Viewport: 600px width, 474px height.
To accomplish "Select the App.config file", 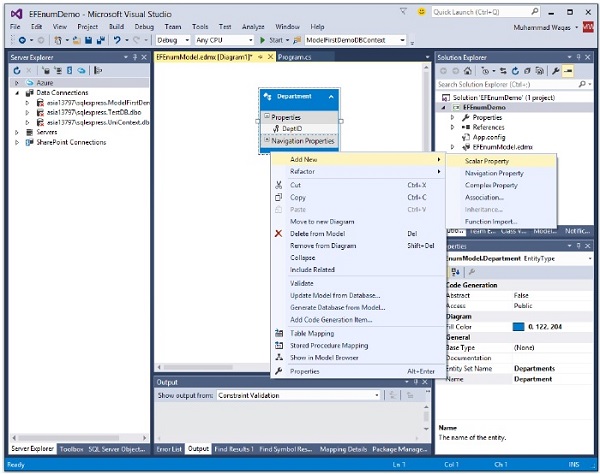I will click(x=489, y=137).
